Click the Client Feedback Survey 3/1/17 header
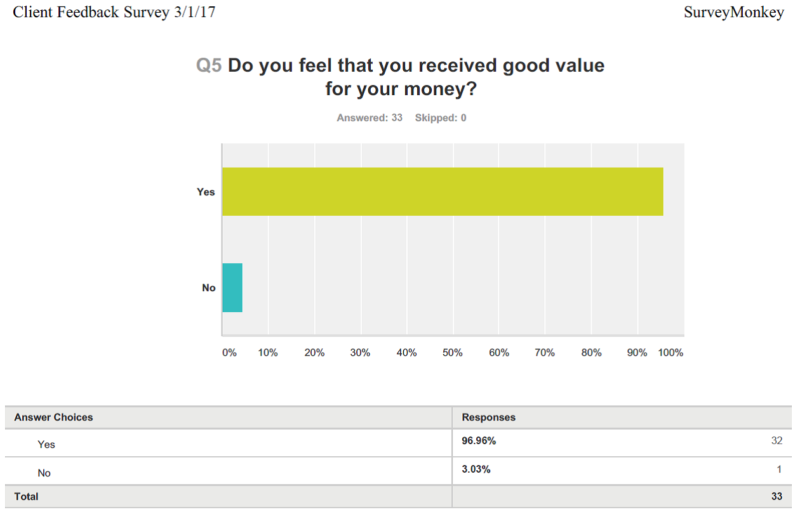 click(114, 12)
